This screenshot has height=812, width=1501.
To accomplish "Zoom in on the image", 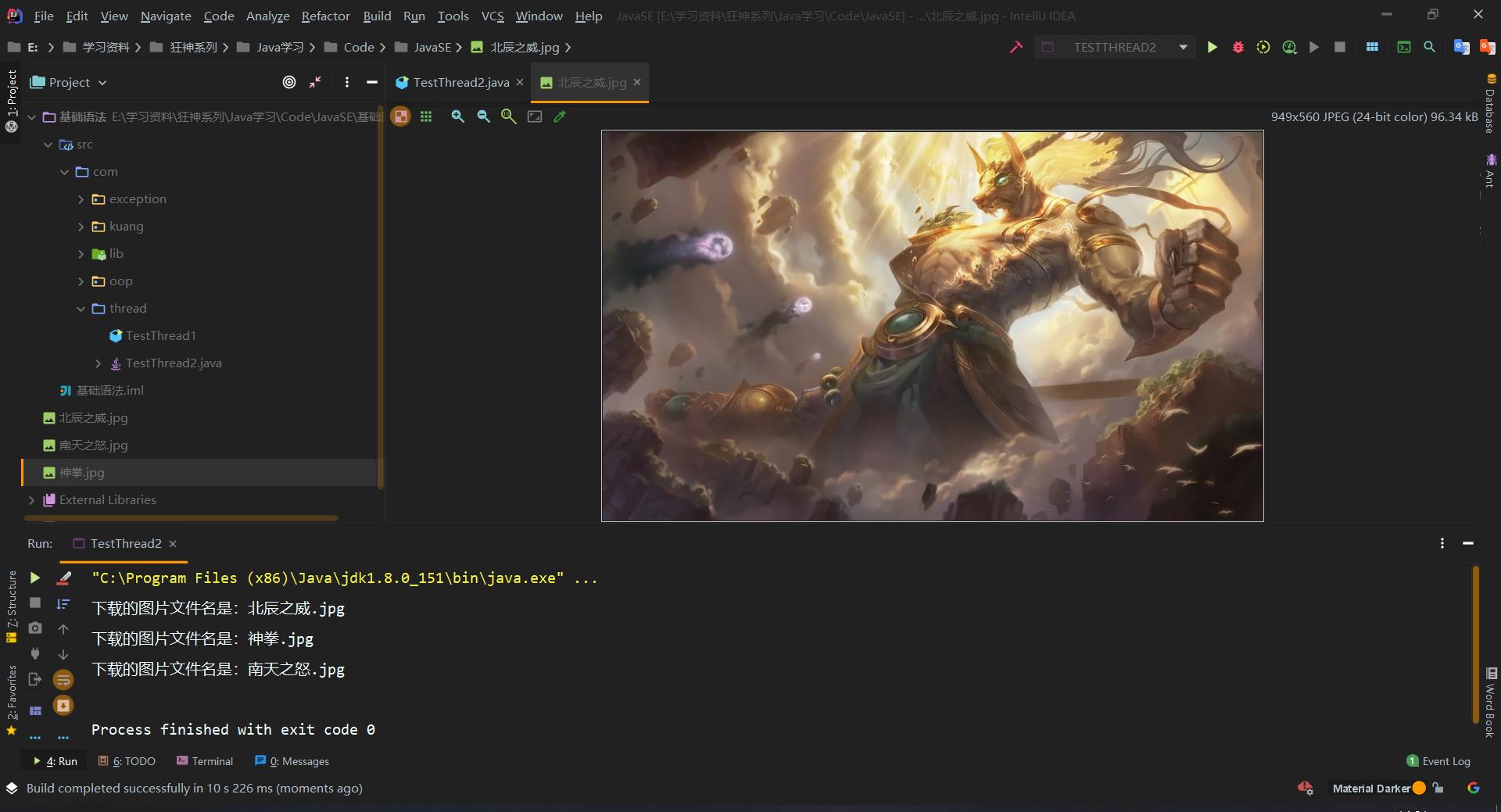I will click(x=458, y=116).
